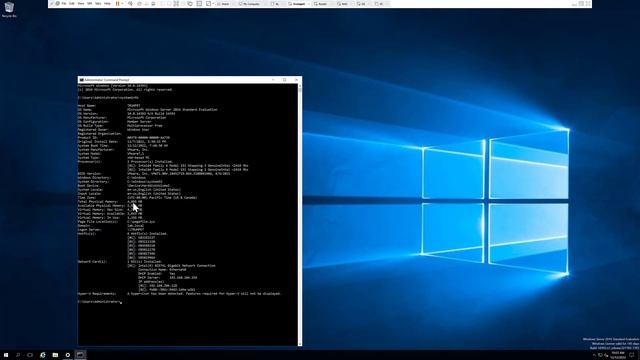Image resolution: width=640 pixels, height=360 pixels.
Task: Click the round icon after File Explorer
Action: click(x=68, y=355)
